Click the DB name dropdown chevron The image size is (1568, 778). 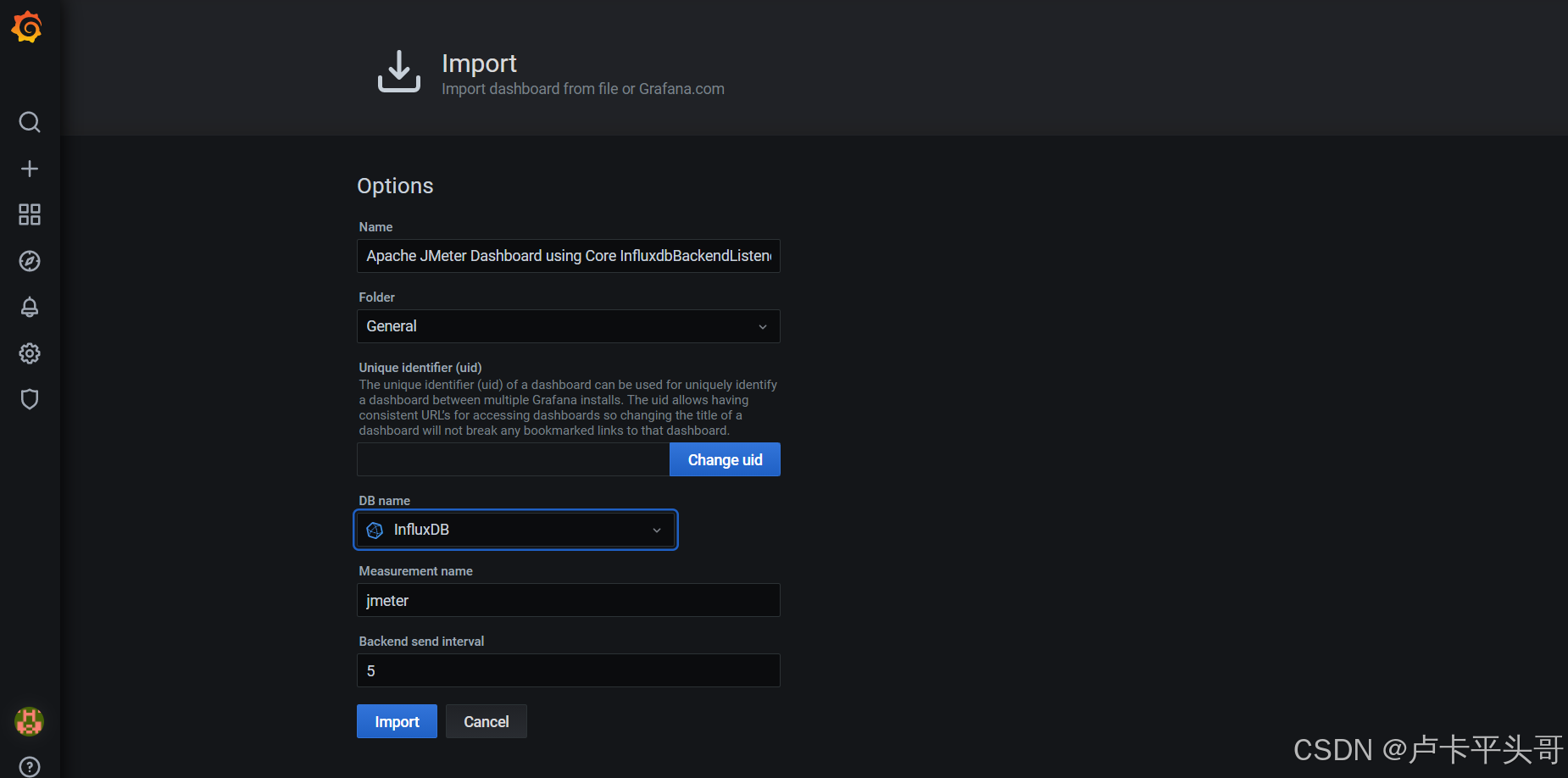coord(657,531)
